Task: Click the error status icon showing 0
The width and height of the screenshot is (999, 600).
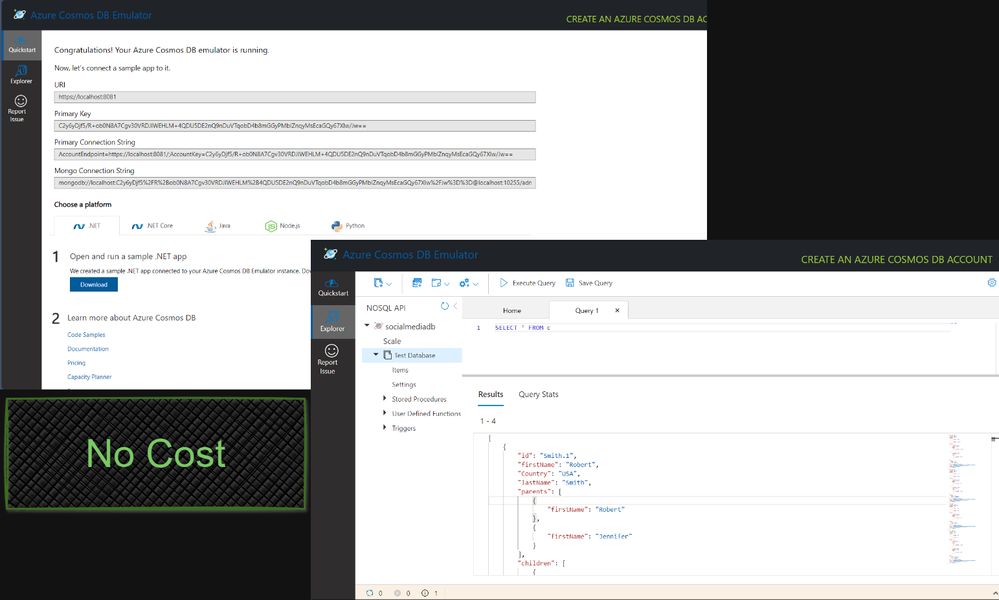Action: [398, 593]
